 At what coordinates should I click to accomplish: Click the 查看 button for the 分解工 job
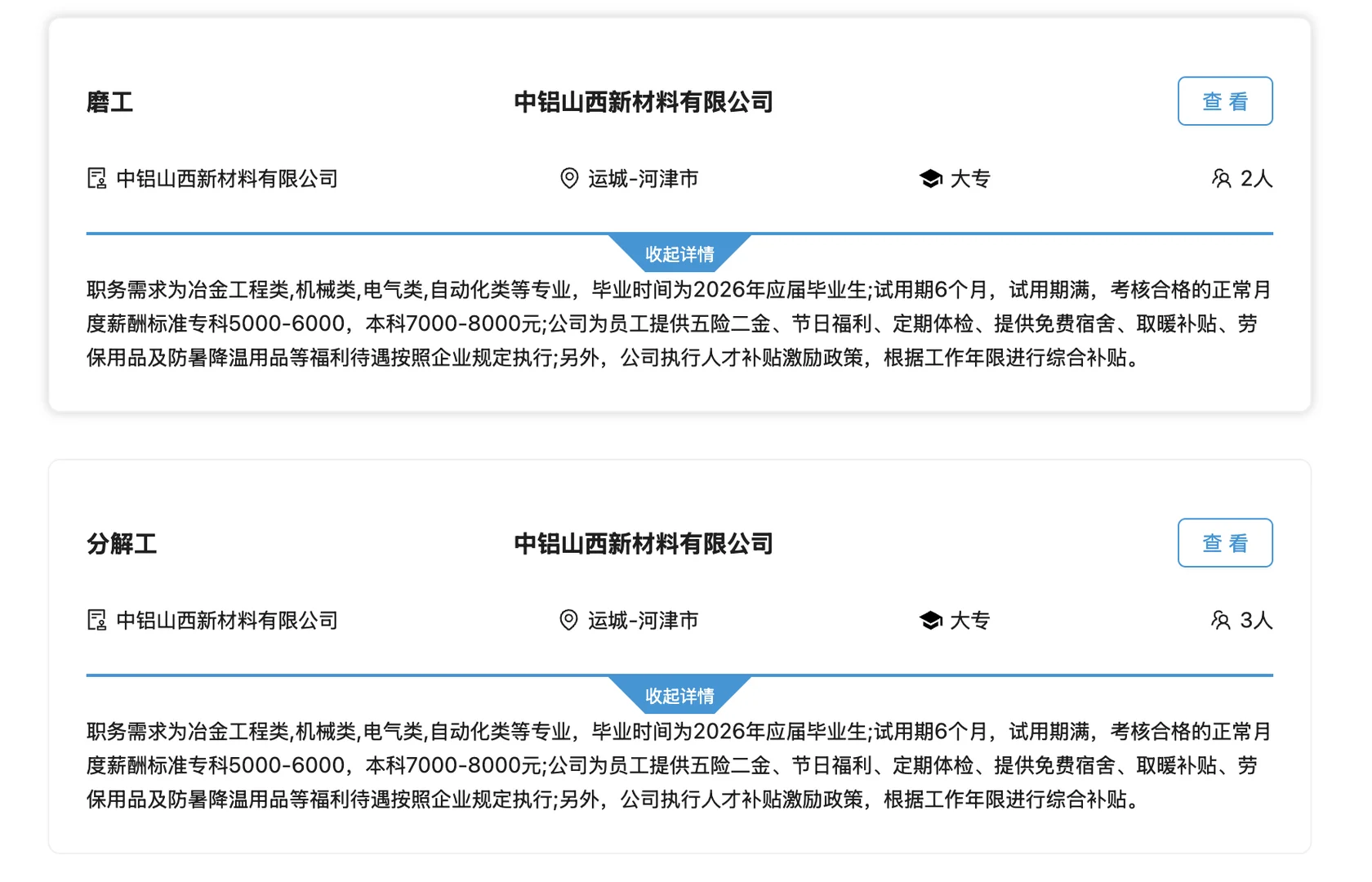pyautogui.click(x=1225, y=542)
